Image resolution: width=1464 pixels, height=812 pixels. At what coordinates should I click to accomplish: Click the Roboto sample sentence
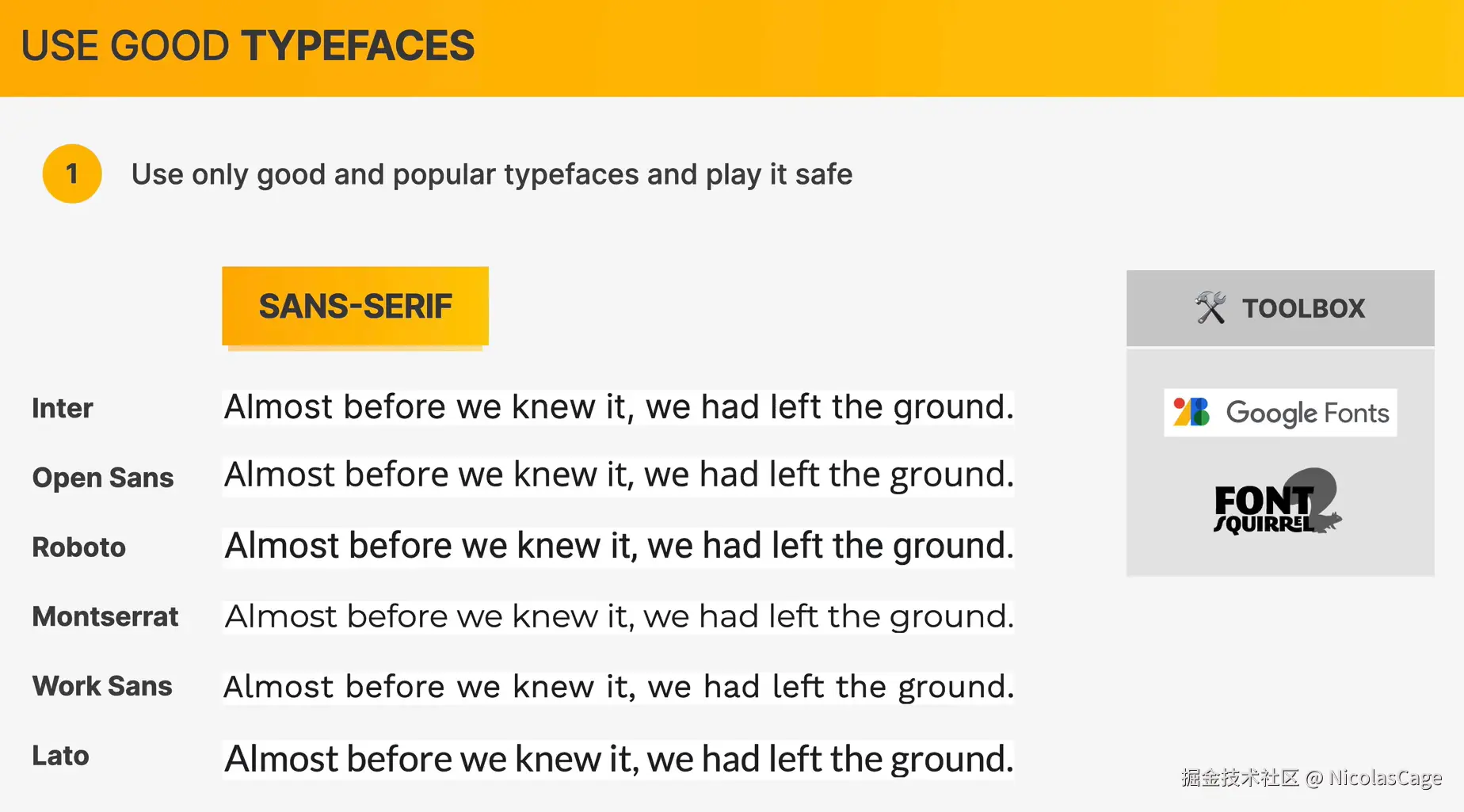(x=619, y=546)
